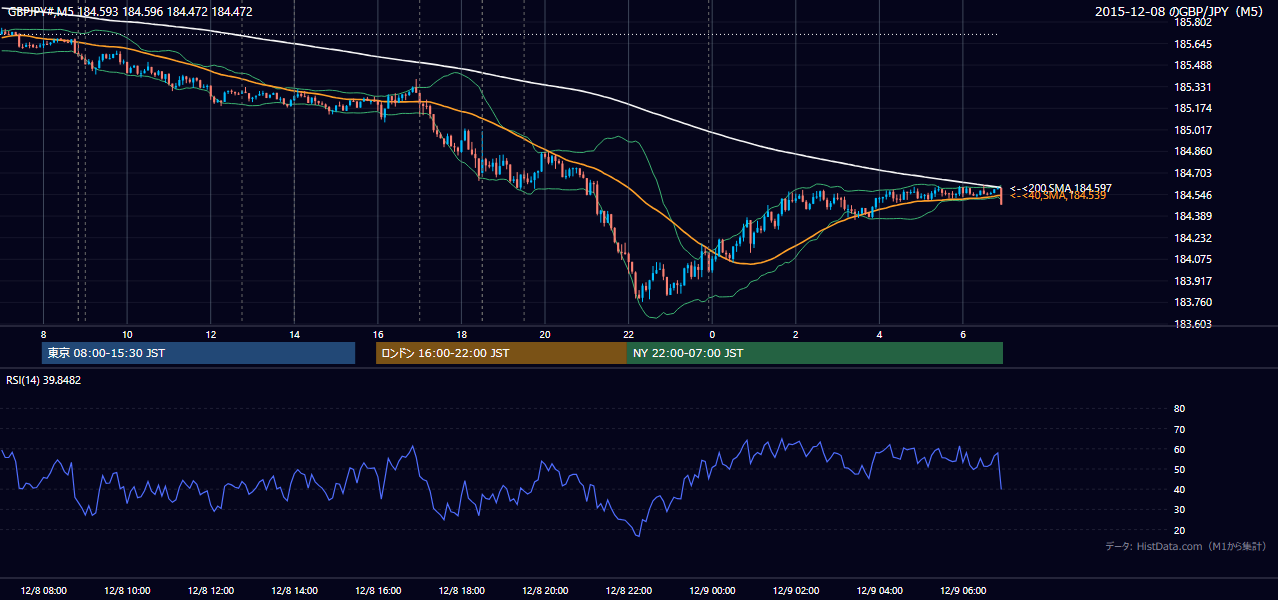1278x600 pixels.
Task: Click the 183.760 price axis label
Action: pos(1193,302)
